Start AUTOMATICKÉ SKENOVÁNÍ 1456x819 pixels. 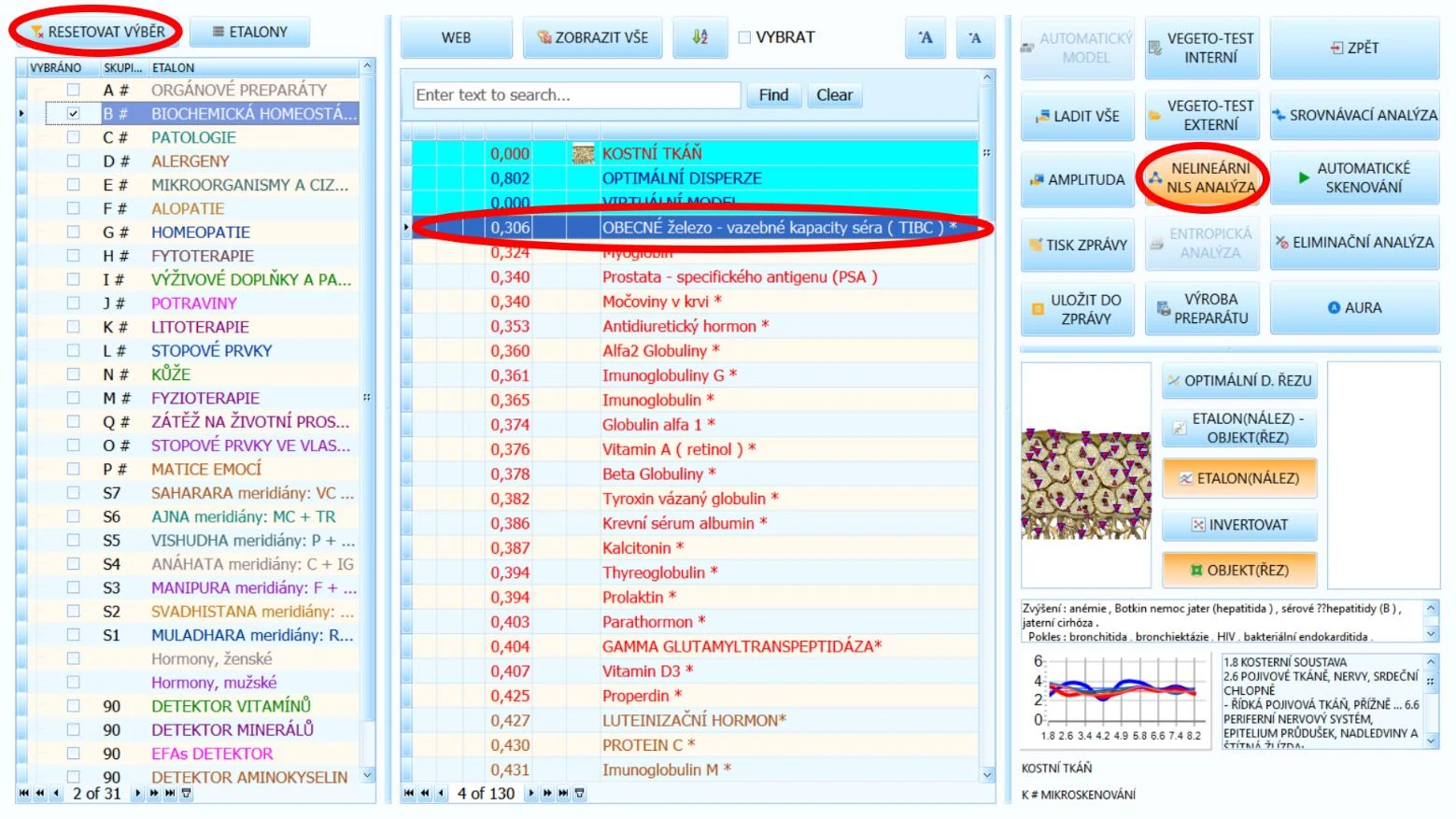pyautogui.click(x=1354, y=177)
